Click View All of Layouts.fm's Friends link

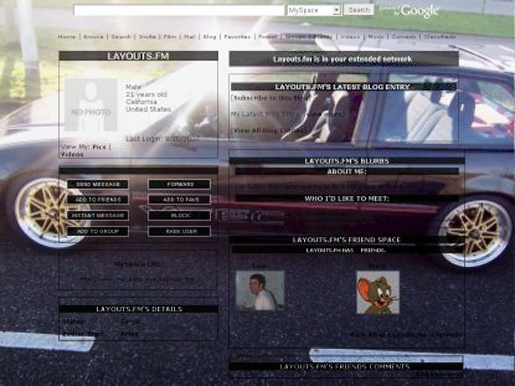tap(406, 334)
